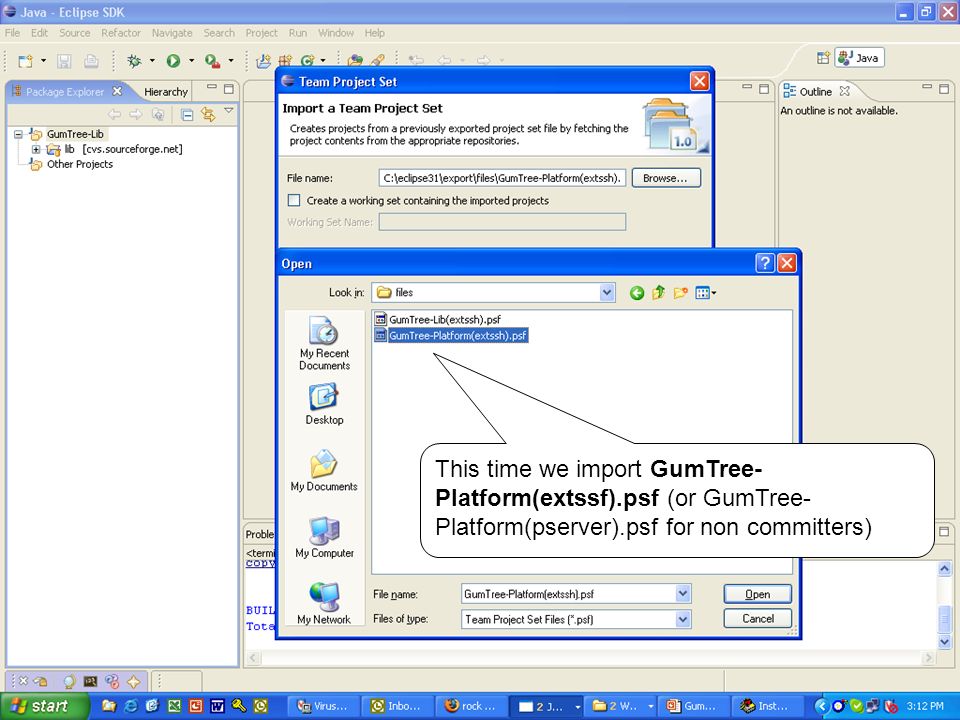Click My Recent Documents shortcut

[324, 343]
